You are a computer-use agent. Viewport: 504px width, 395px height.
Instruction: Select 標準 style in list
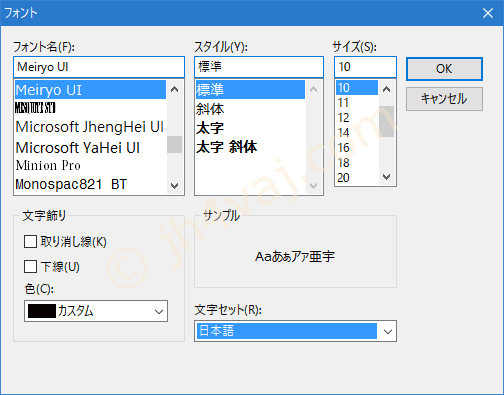pyautogui.click(x=250, y=90)
